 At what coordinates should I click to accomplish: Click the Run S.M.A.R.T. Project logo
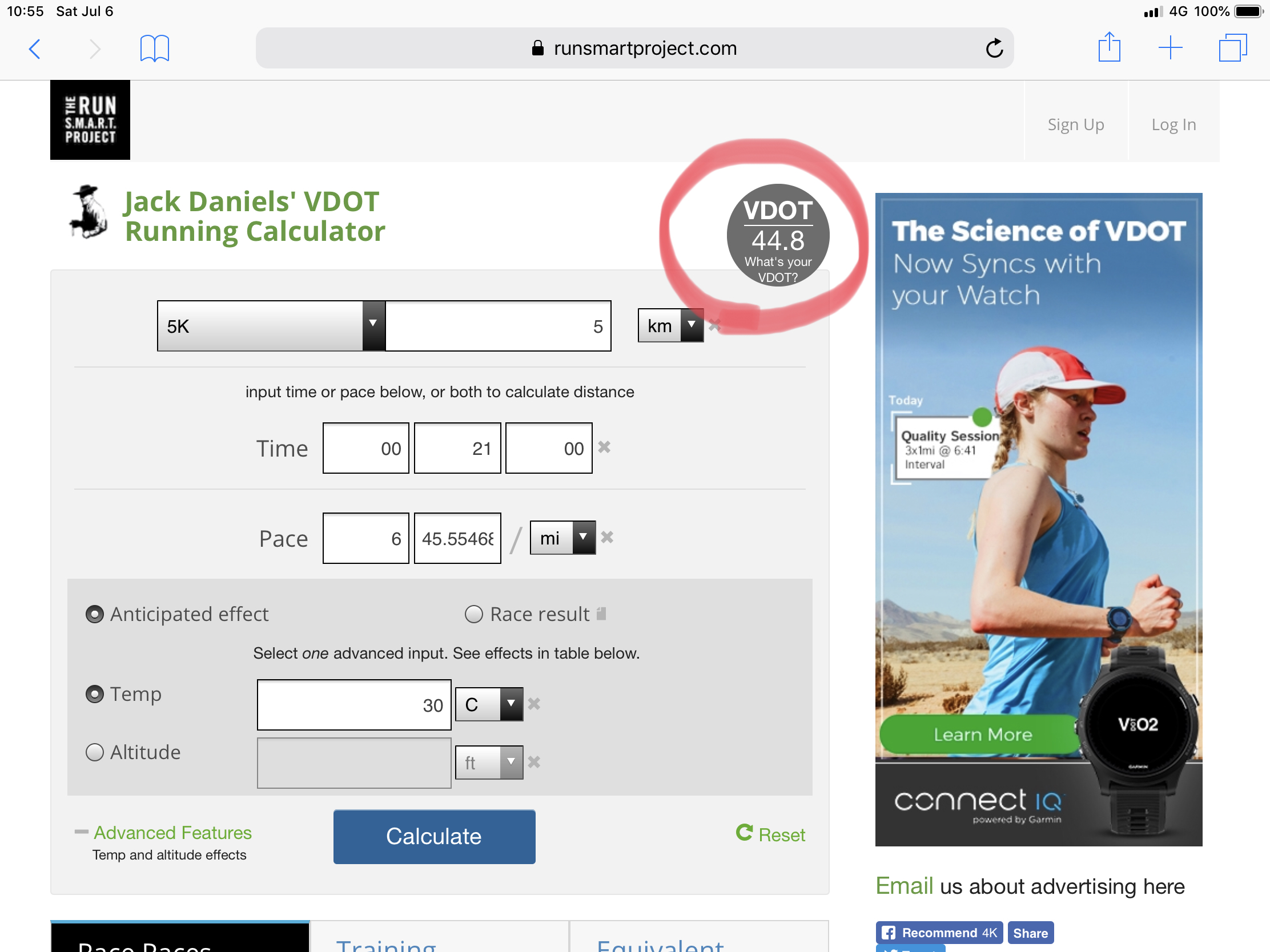[x=90, y=119]
